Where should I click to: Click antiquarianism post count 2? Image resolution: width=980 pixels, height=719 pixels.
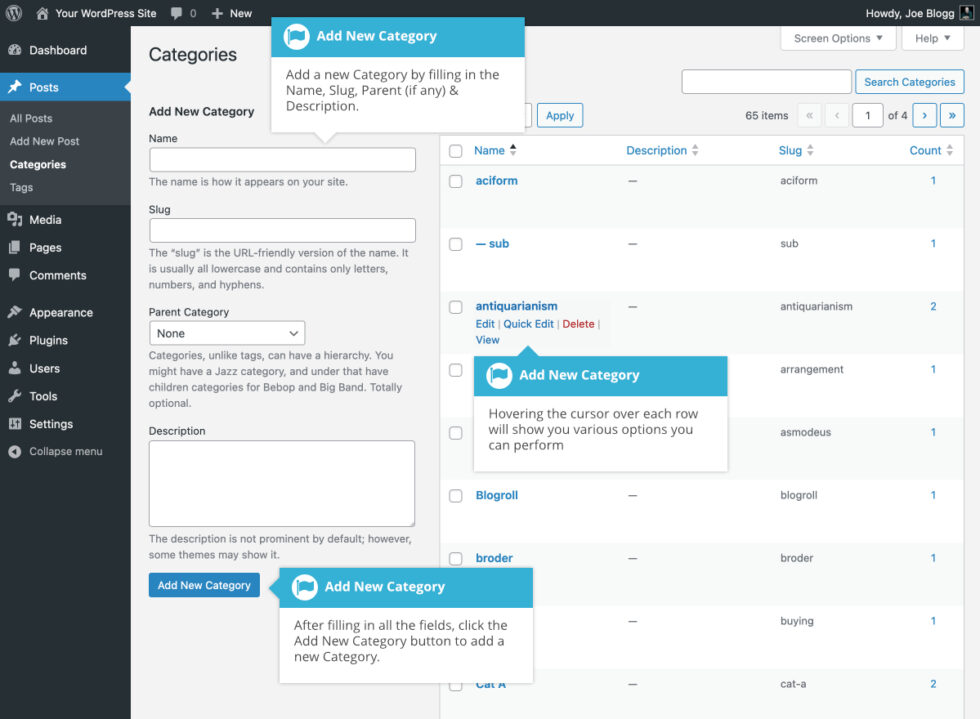[933, 306]
